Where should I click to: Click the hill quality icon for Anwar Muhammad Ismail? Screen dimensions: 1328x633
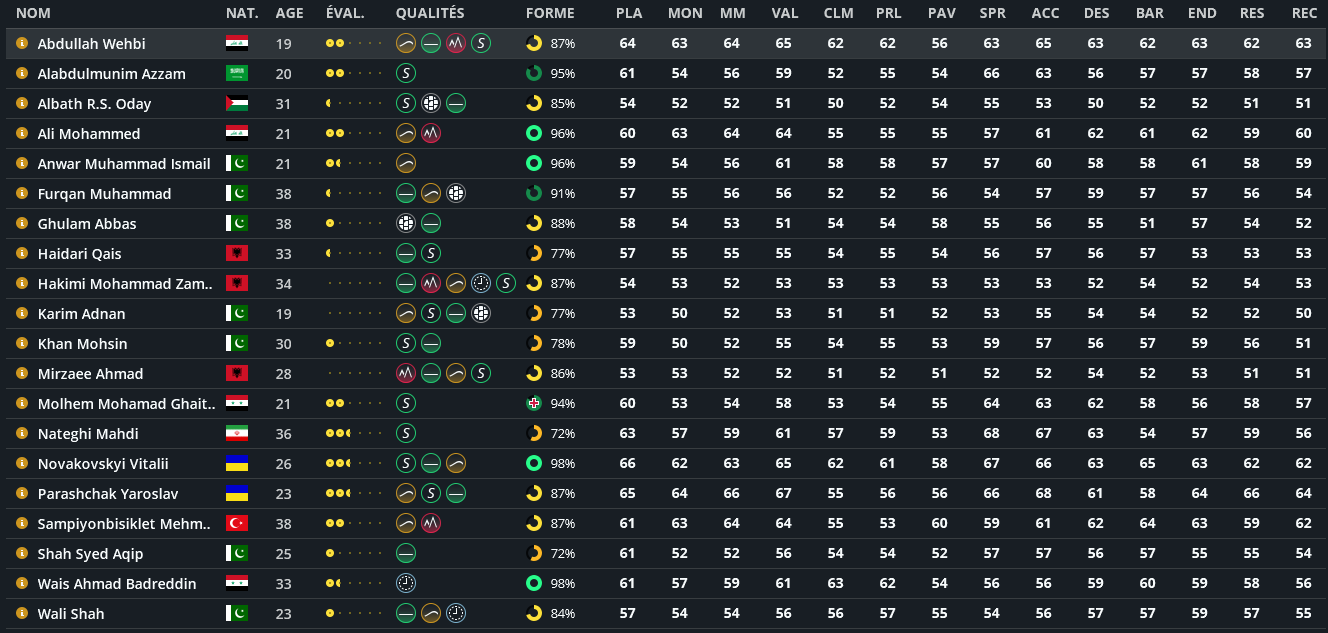[x=406, y=163]
